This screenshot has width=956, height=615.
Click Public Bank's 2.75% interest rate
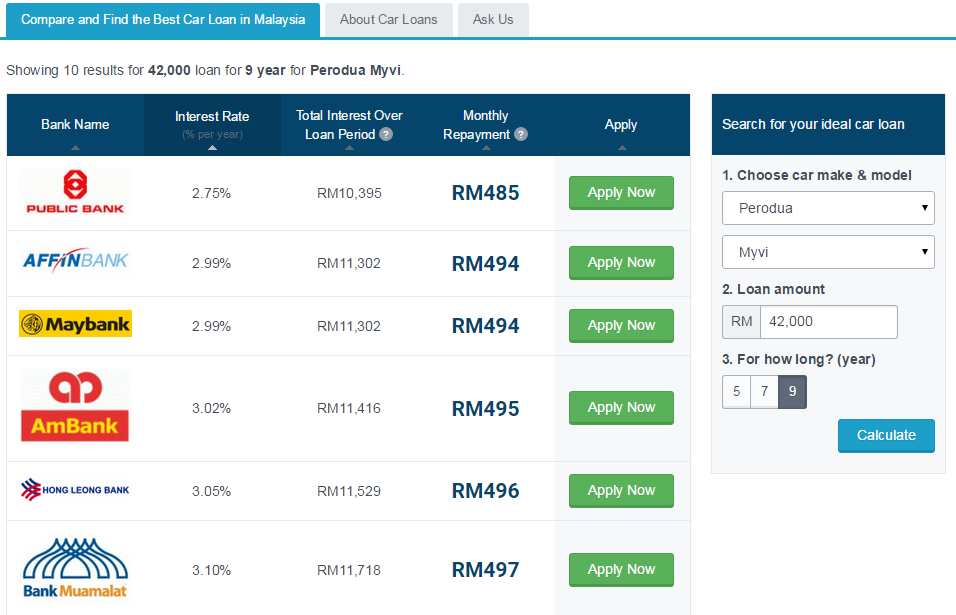click(212, 193)
